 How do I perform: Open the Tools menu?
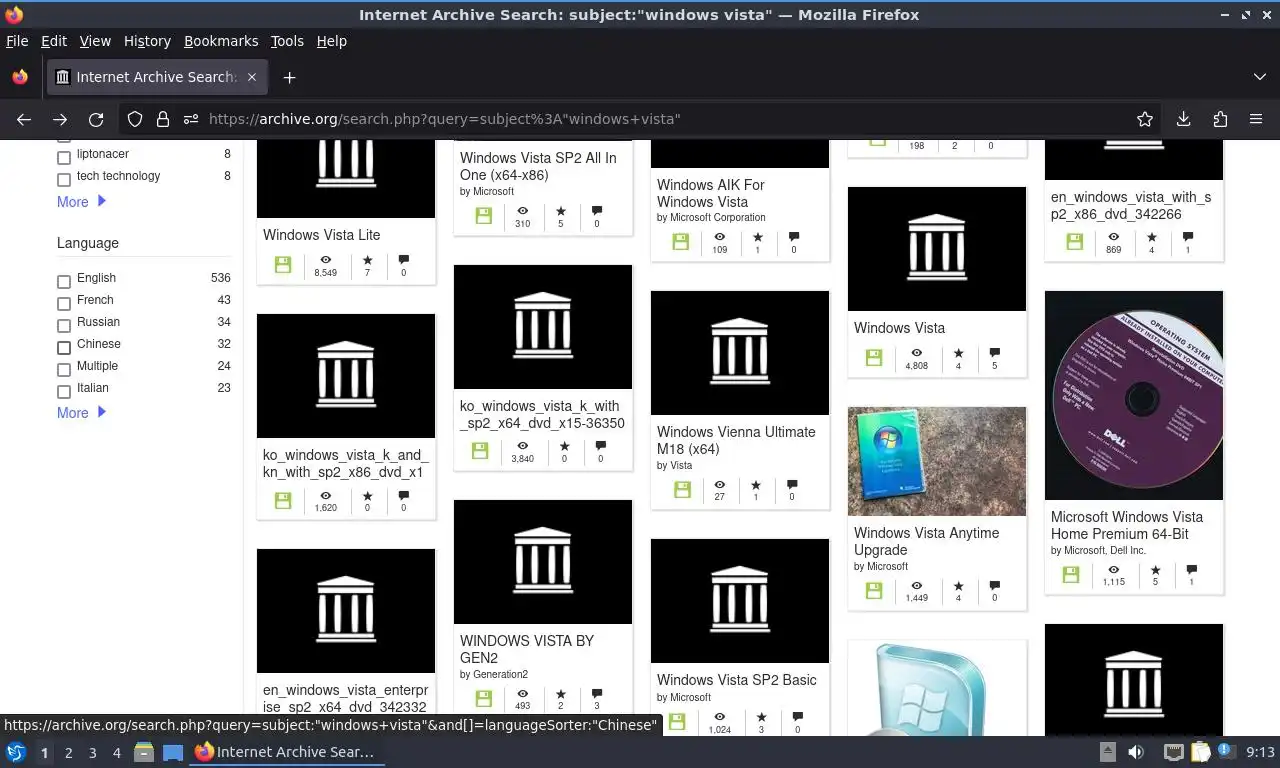[x=287, y=41]
